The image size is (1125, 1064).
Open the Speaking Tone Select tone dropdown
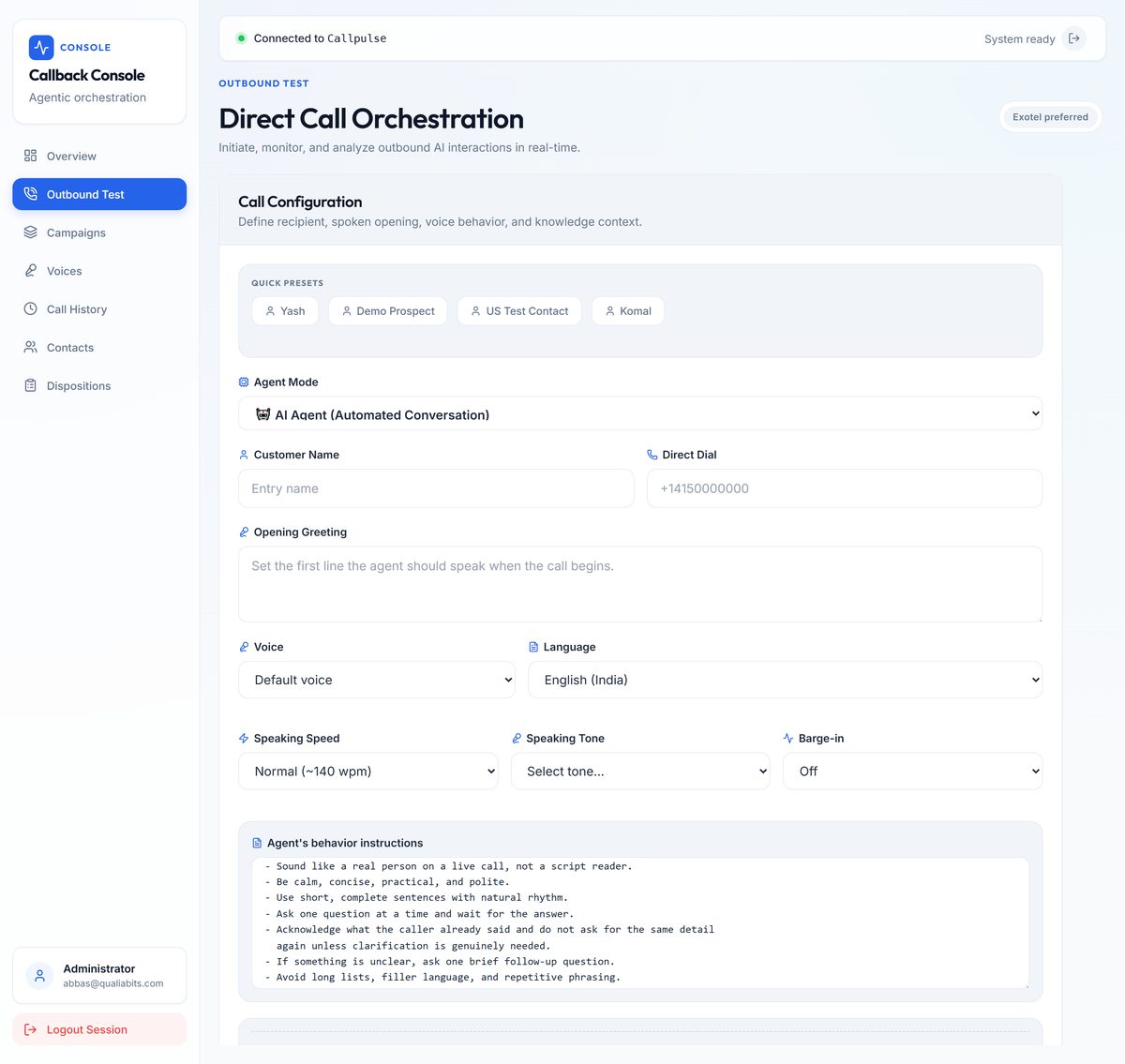(640, 772)
